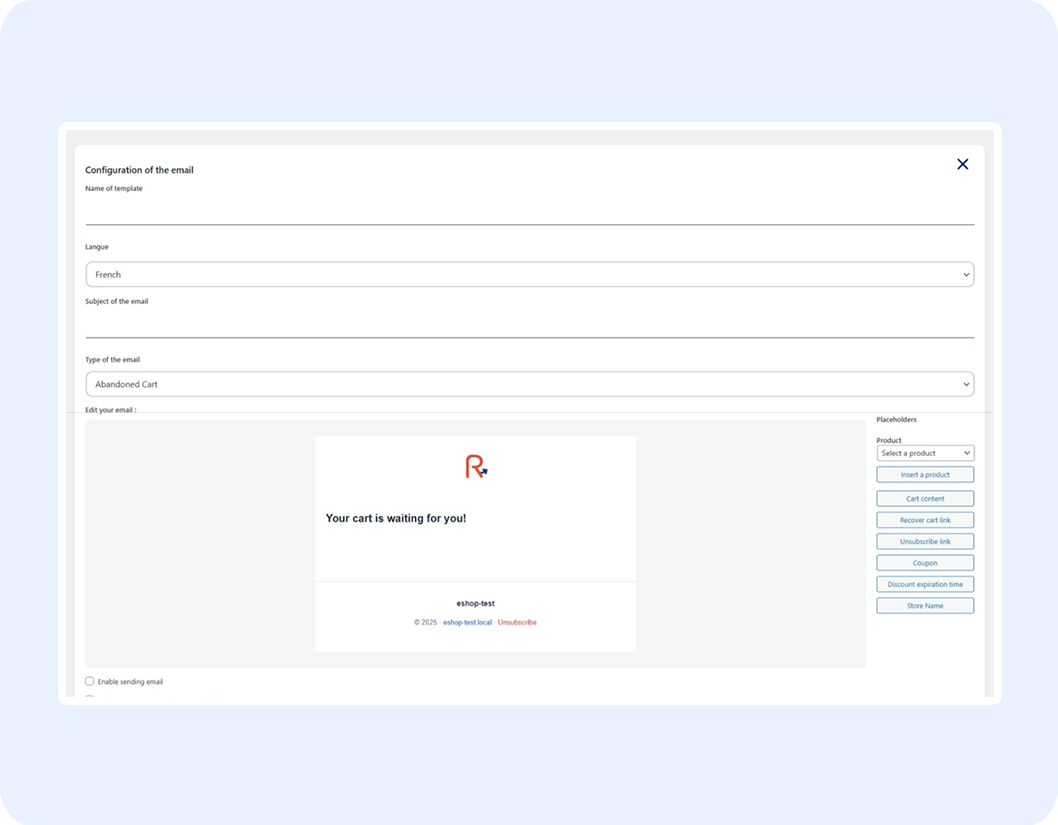Enable sending email checkbox
The width and height of the screenshot is (1058, 825).
pos(90,681)
